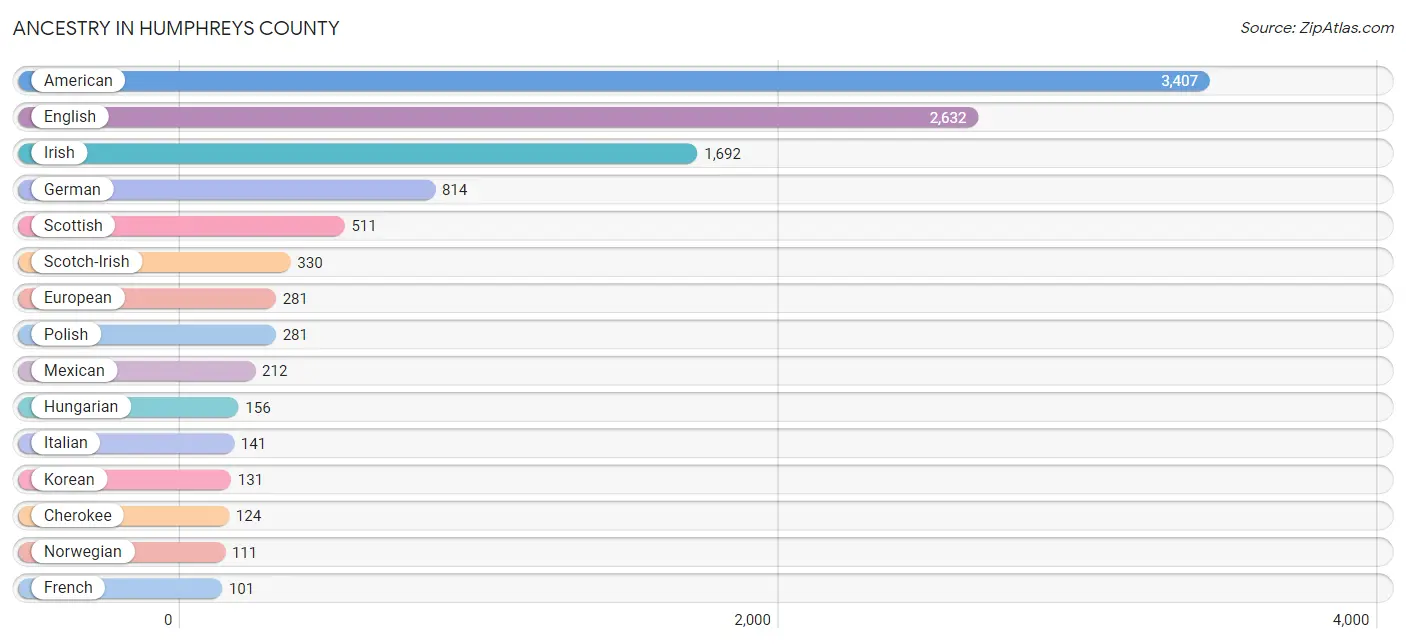Click the 'Hungarian' label
1406x644 pixels.
81,407
